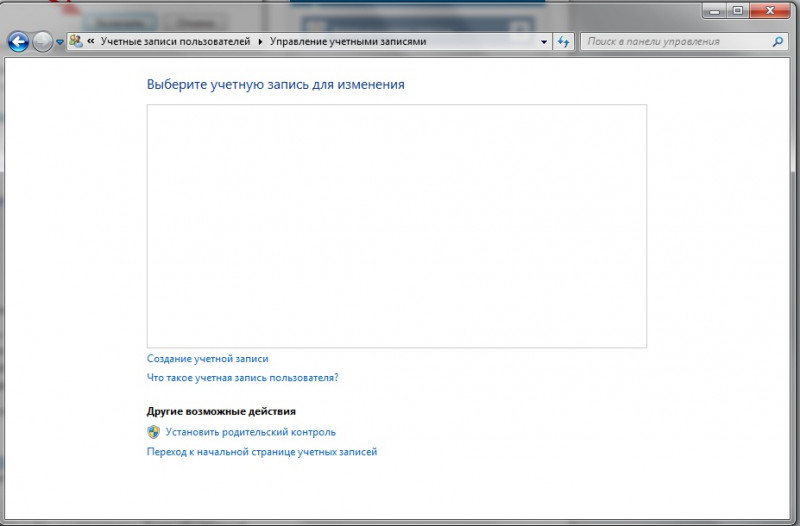The height and width of the screenshot is (526, 800).
Task: Click the user accounts icon in address bar
Action: point(76,41)
